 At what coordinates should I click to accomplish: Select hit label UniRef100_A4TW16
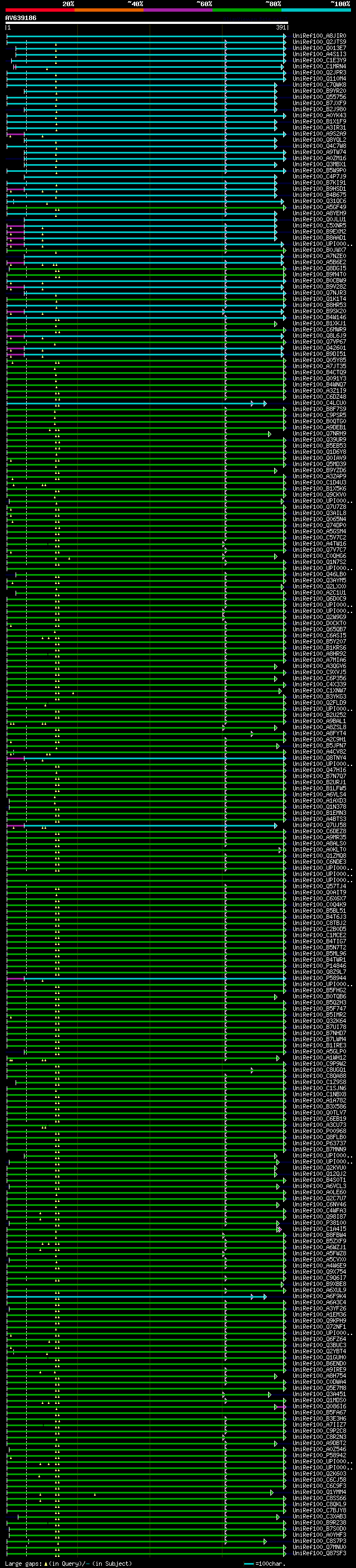319,543
